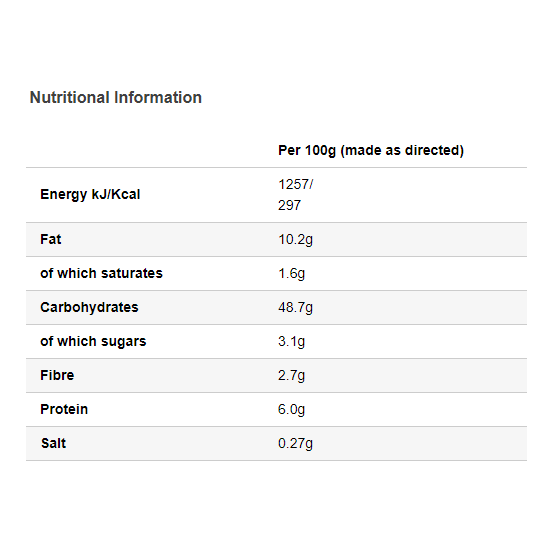Select the Fibre row label
560x560 pixels.
[57, 375]
